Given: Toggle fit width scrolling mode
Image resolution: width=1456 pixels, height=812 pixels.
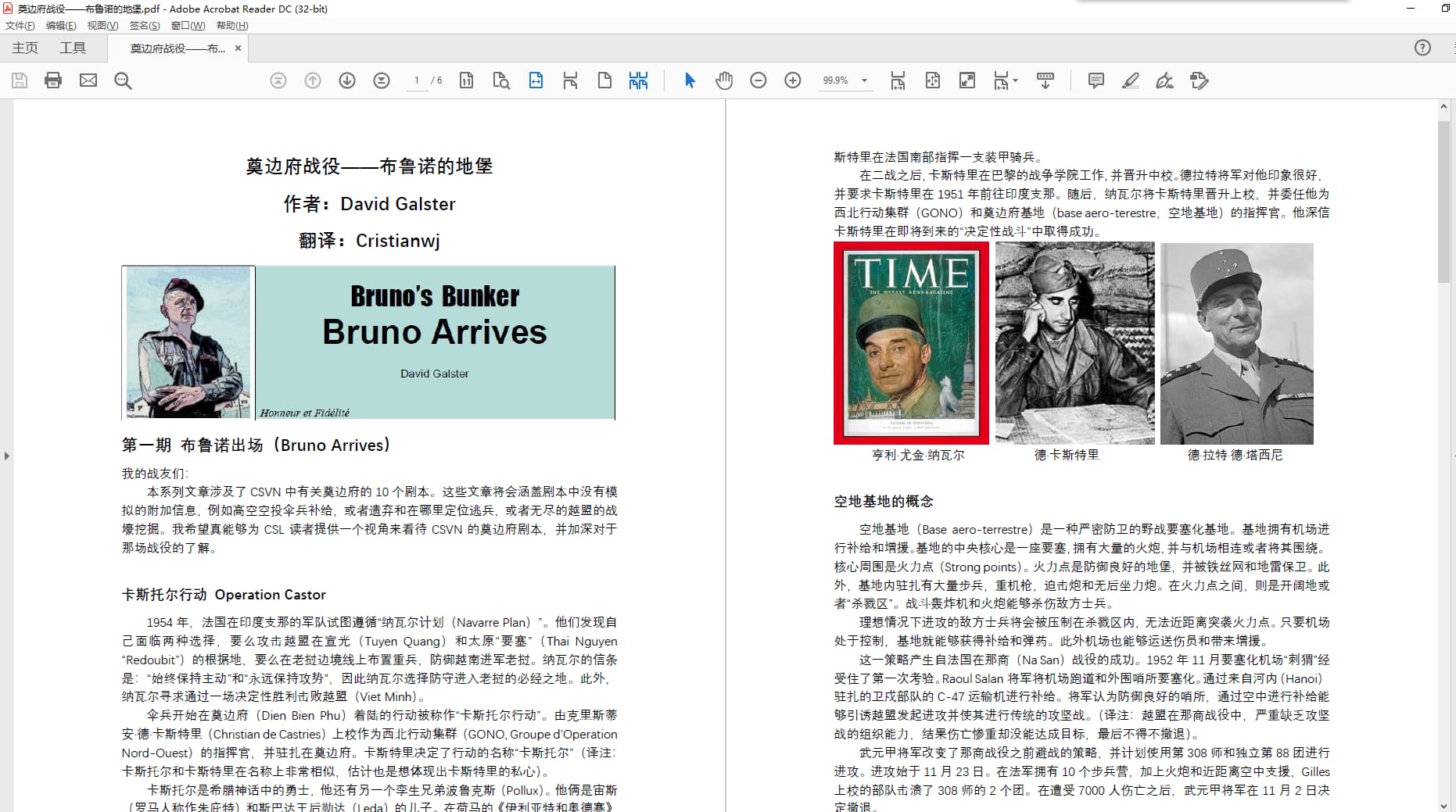Looking at the screenshot, I should (x=536, y=80).
